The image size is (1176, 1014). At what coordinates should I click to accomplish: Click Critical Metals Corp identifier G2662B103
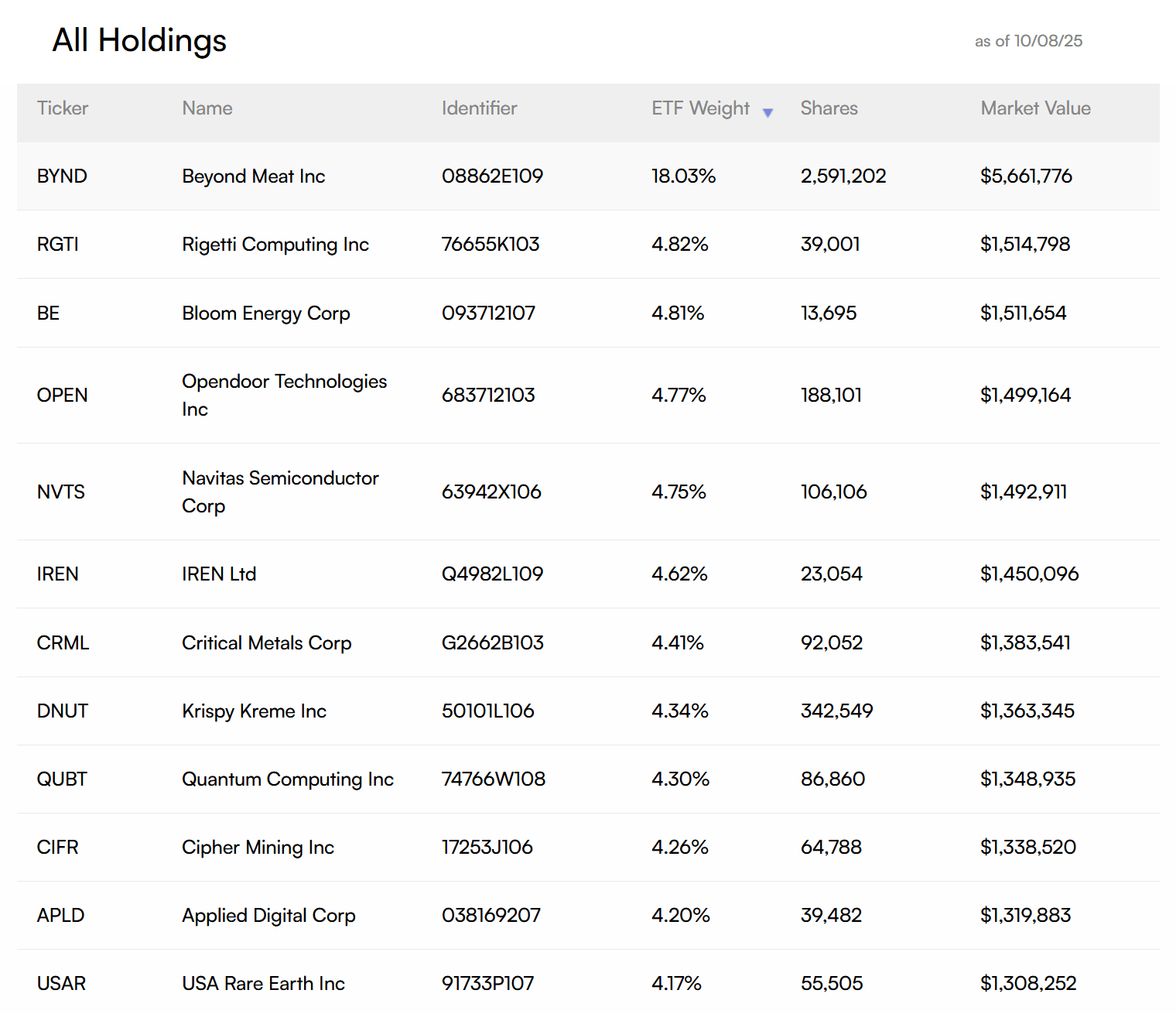(x=492, y=643)
